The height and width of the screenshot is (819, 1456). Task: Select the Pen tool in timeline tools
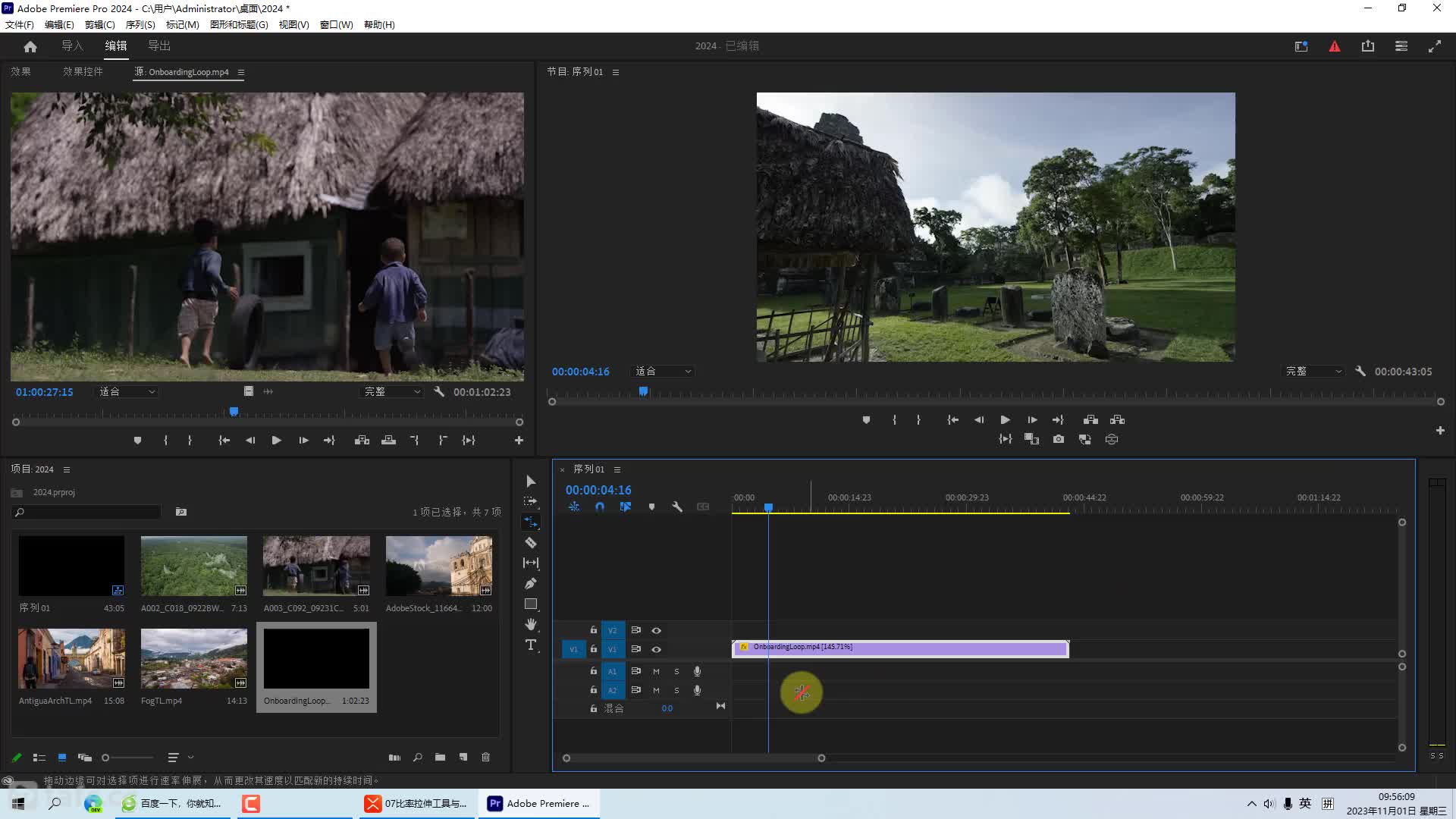pyautogui.click(x=531, y=583)
